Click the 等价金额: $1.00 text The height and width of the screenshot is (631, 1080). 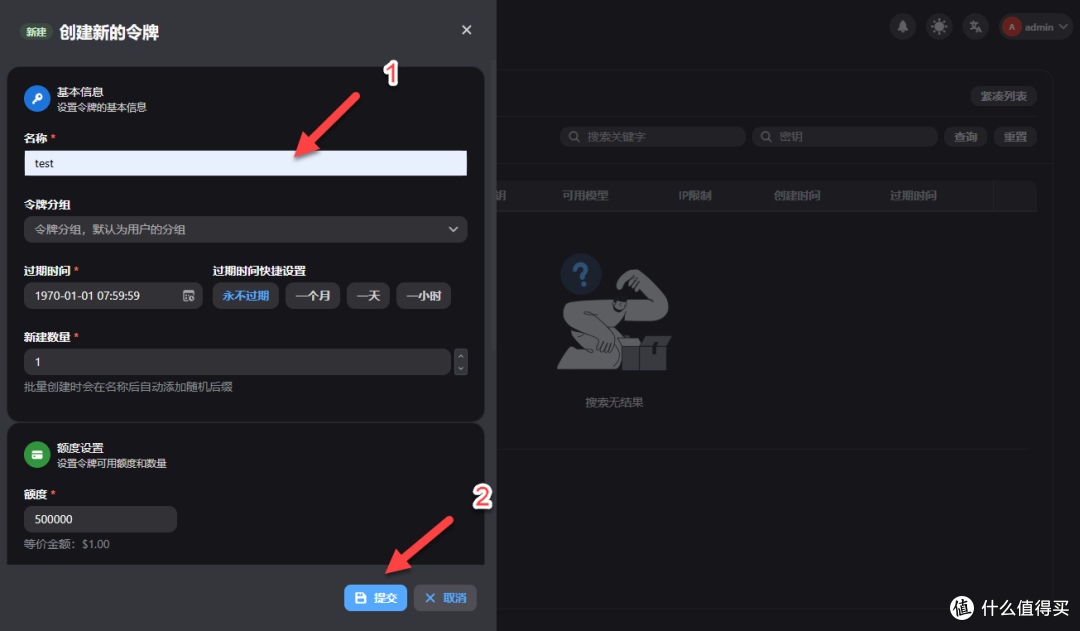67,544
